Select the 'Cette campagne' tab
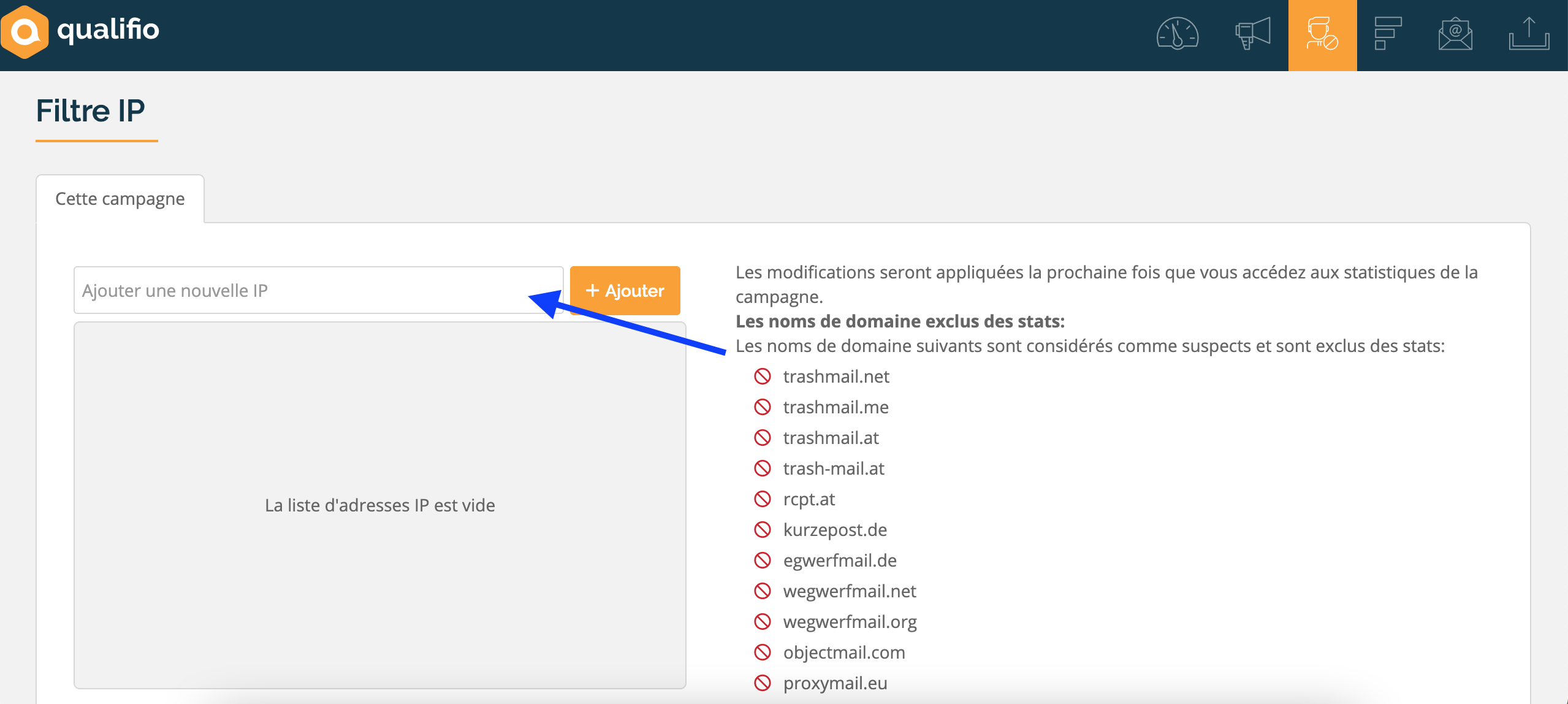The image size is (1568, 704). (120, 199)
